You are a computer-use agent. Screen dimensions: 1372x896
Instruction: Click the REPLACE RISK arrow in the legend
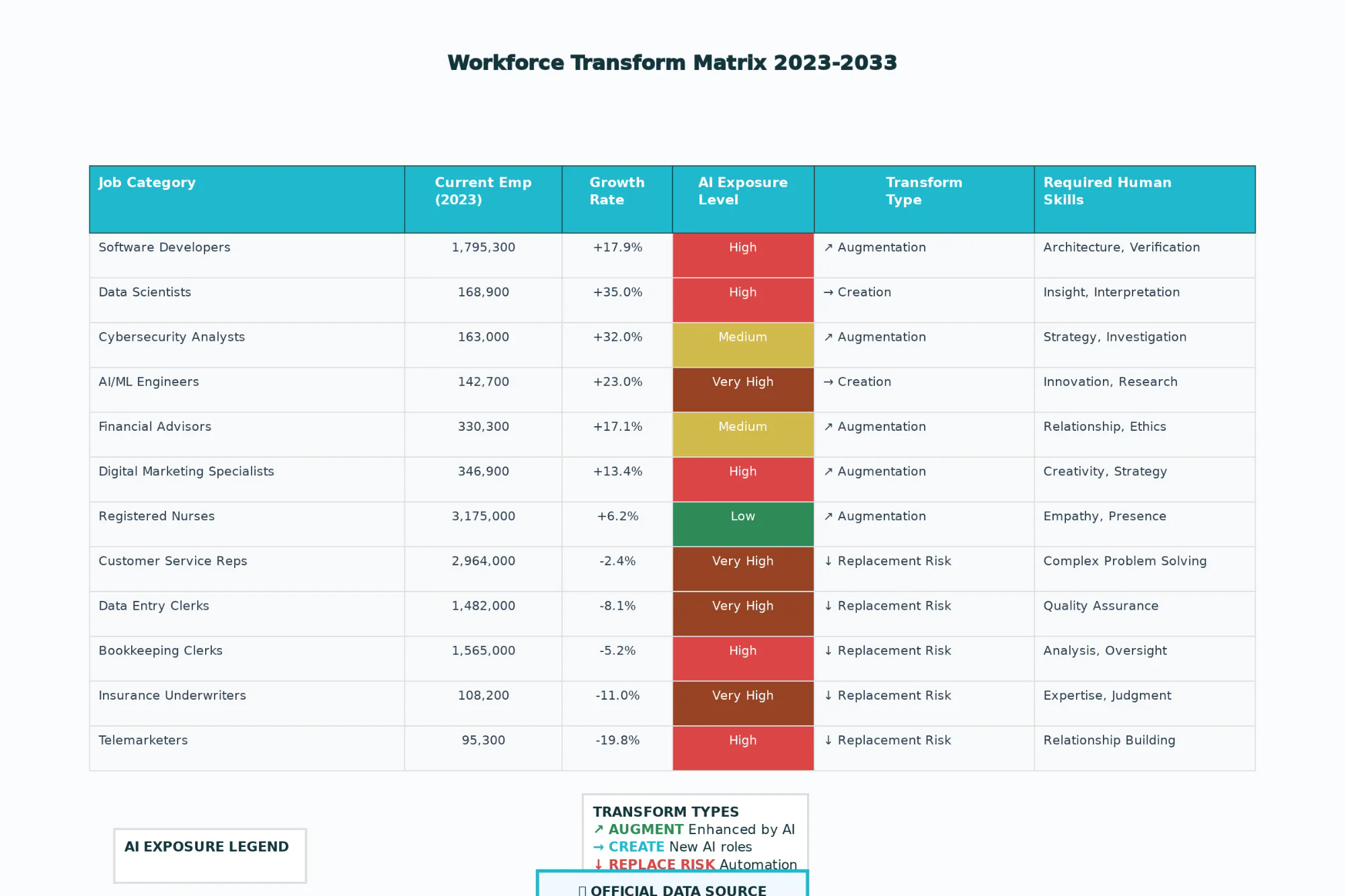(x=596, y=864)
